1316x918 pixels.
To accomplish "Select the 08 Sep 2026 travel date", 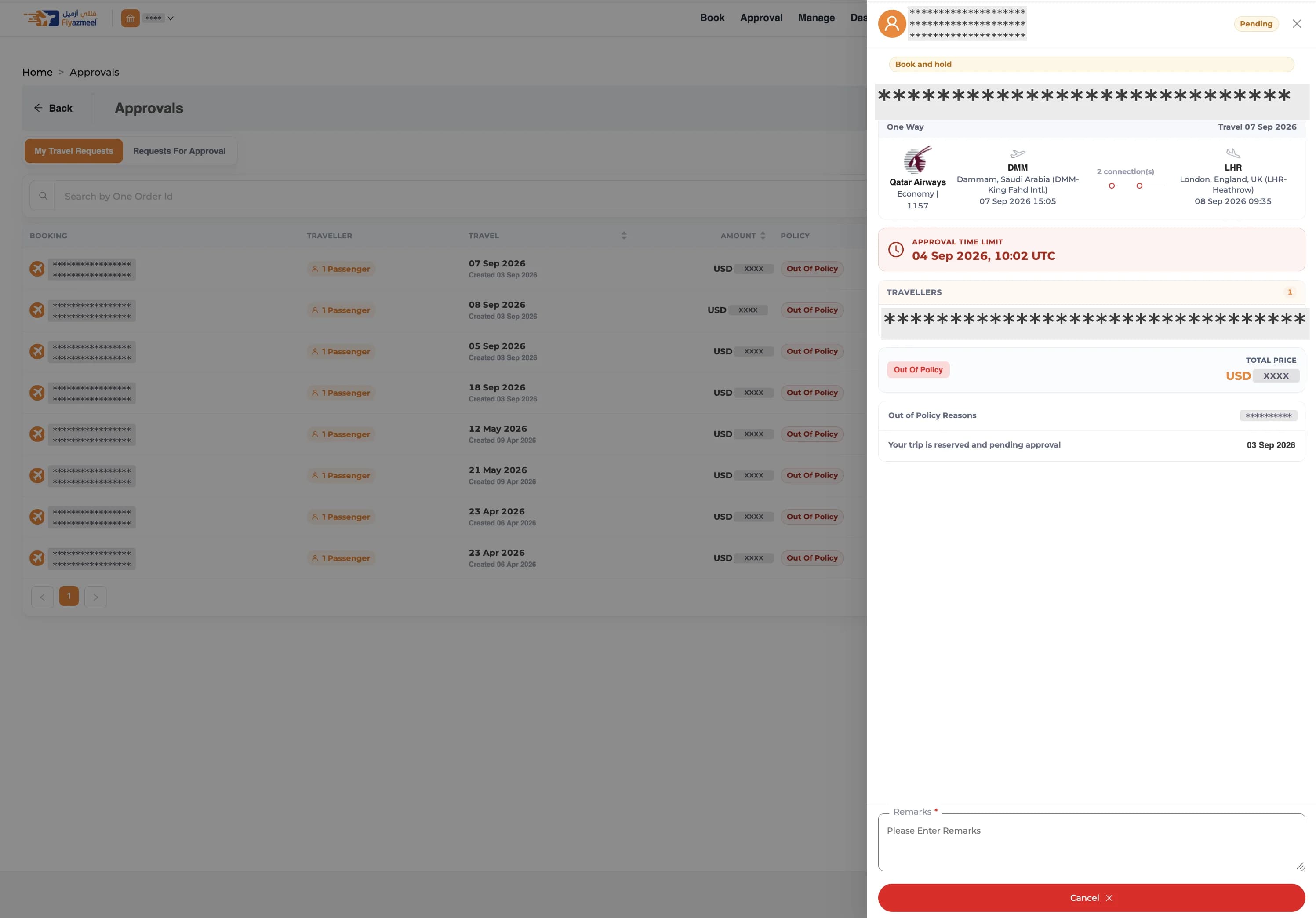I will [x=497, y=305].
